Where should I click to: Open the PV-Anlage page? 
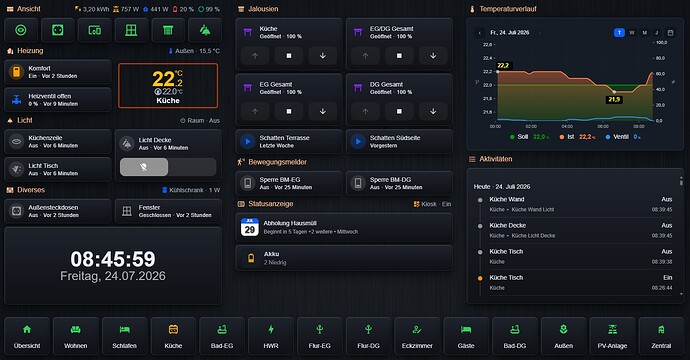[612, 336]
